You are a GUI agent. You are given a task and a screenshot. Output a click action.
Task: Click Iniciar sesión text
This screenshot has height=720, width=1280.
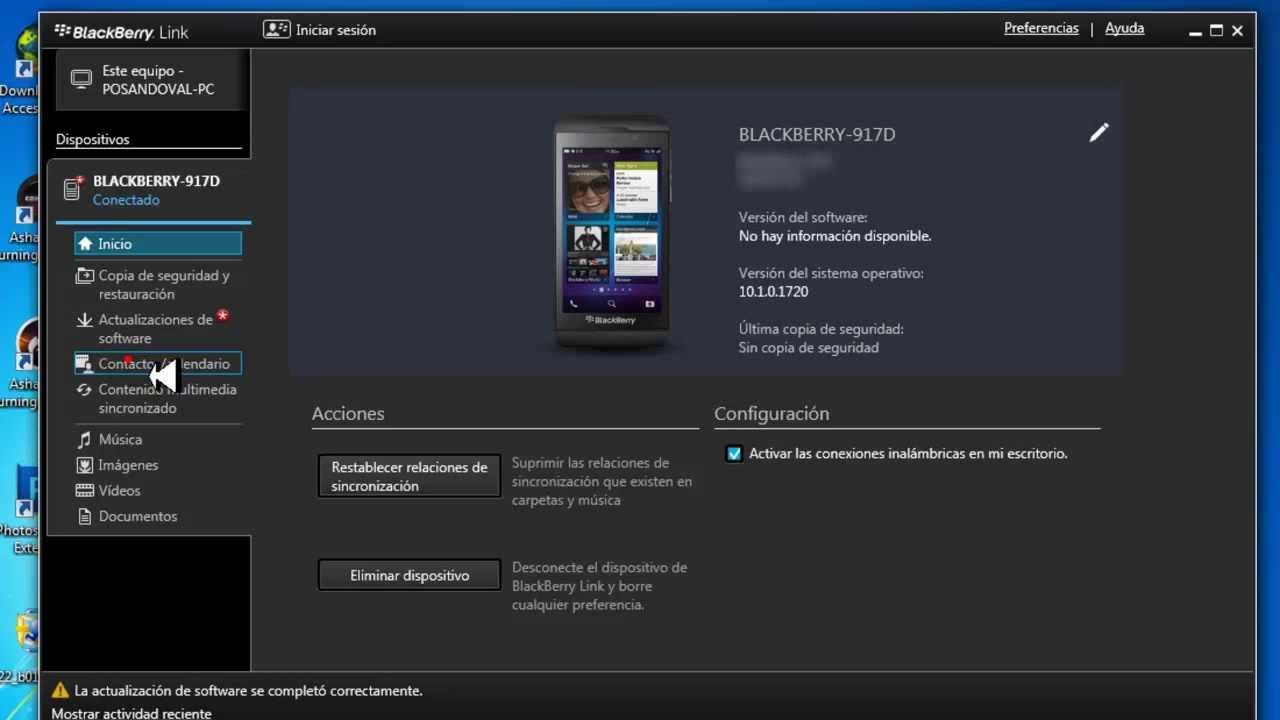point(336,30)
